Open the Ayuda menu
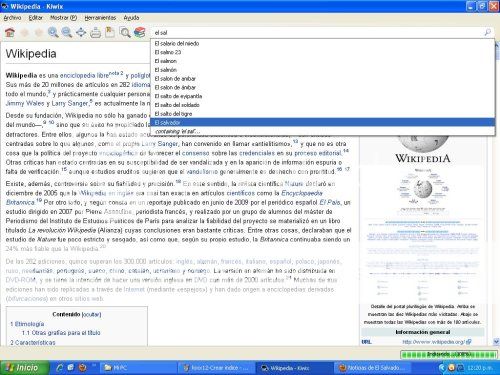The width and height of the screenshot is (500, 375). click(x=131, y=18)
